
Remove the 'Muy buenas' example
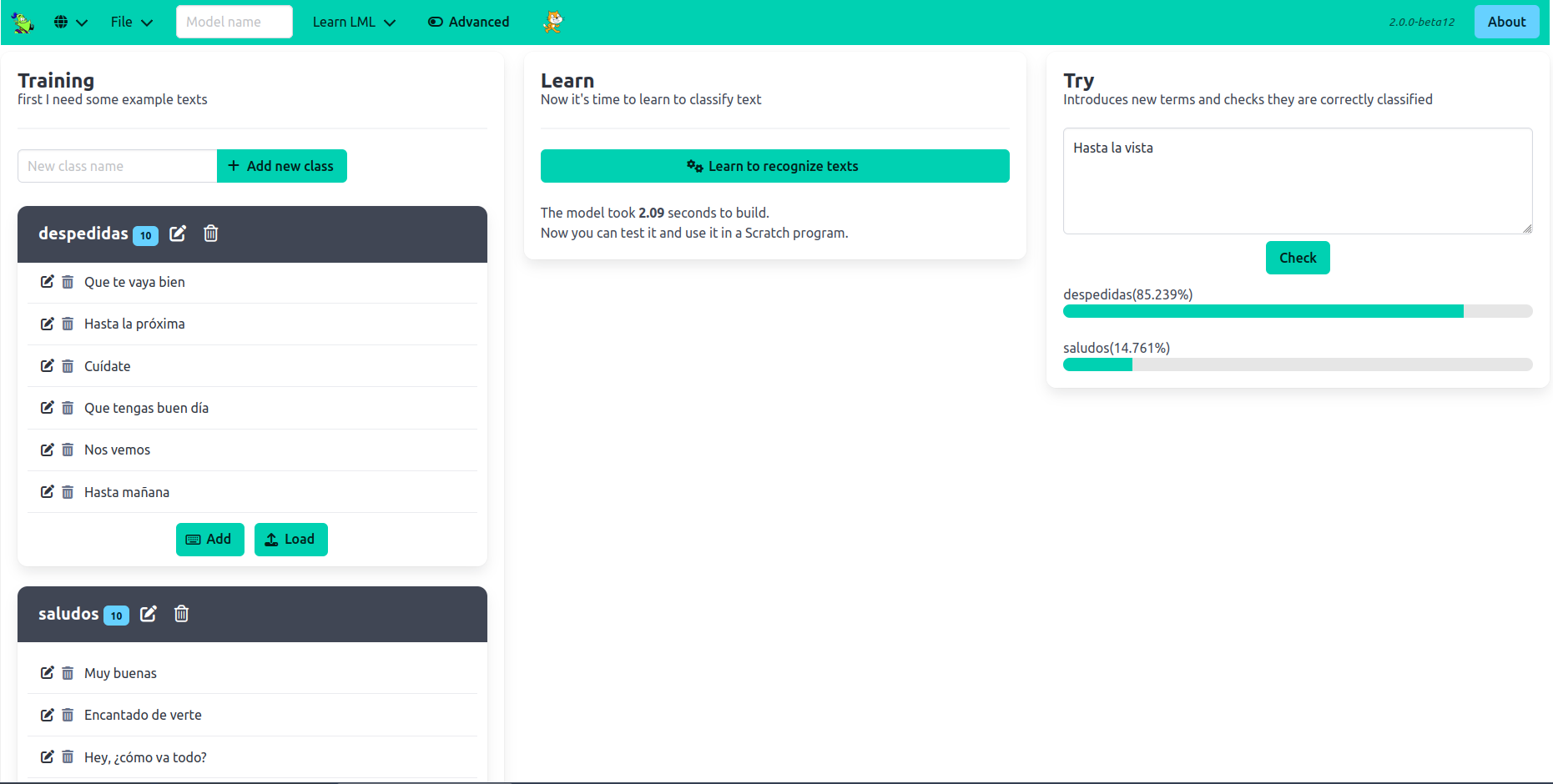click(x=68, y=673)
